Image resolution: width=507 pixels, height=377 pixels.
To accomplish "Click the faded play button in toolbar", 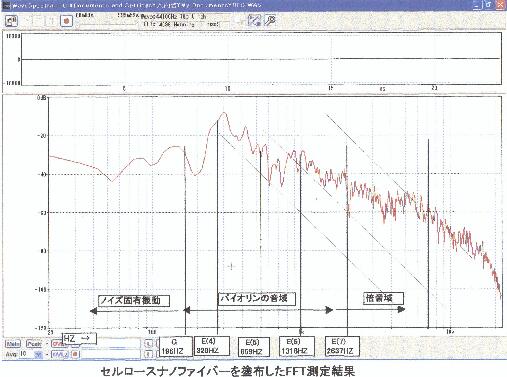I will 38,21.
